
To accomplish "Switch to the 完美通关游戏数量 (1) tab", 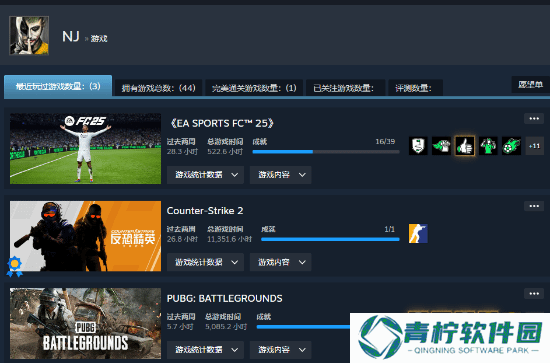I will click(254, 88).
